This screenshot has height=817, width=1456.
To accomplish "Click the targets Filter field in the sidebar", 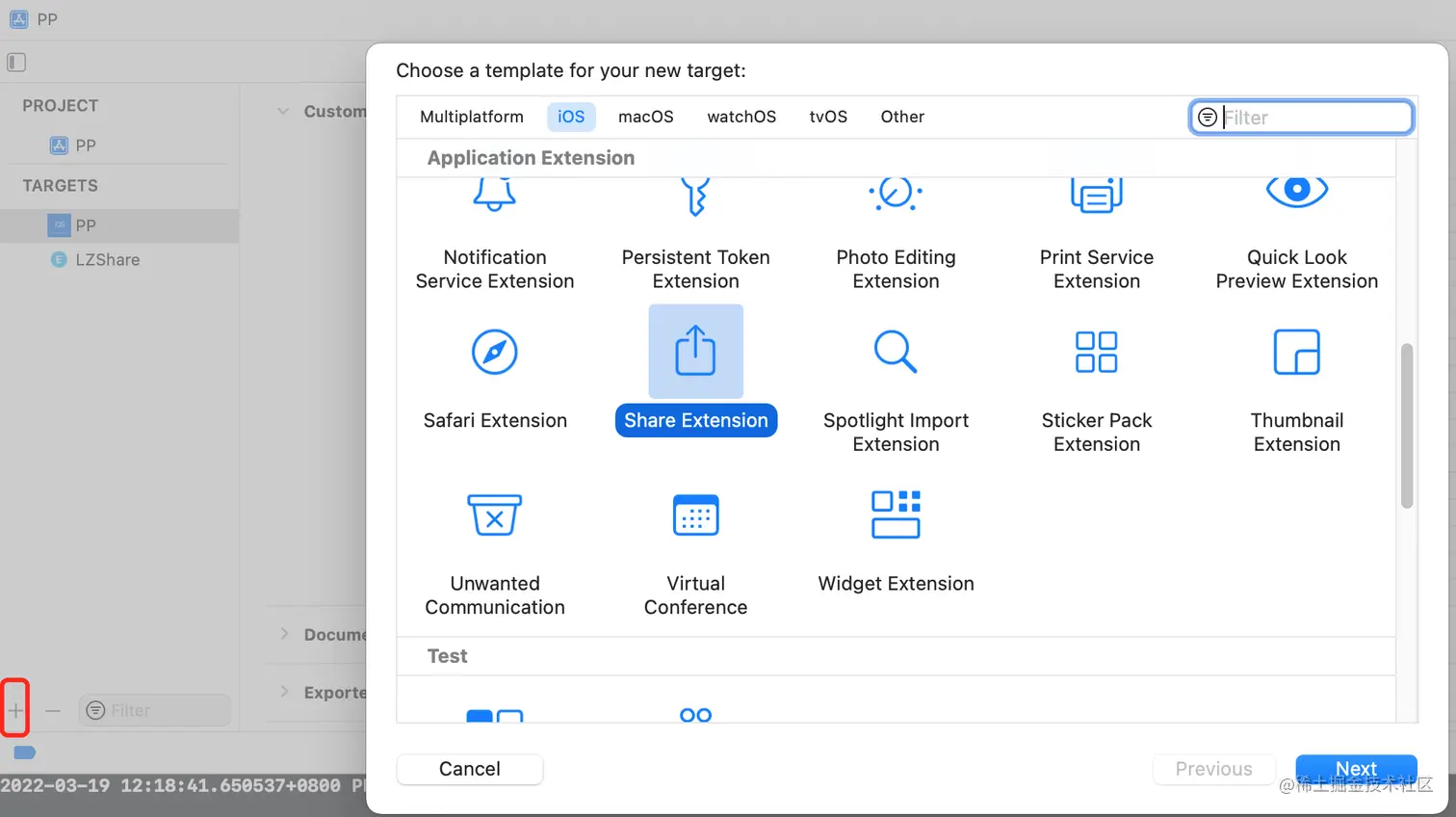I will tap(155, 710).
